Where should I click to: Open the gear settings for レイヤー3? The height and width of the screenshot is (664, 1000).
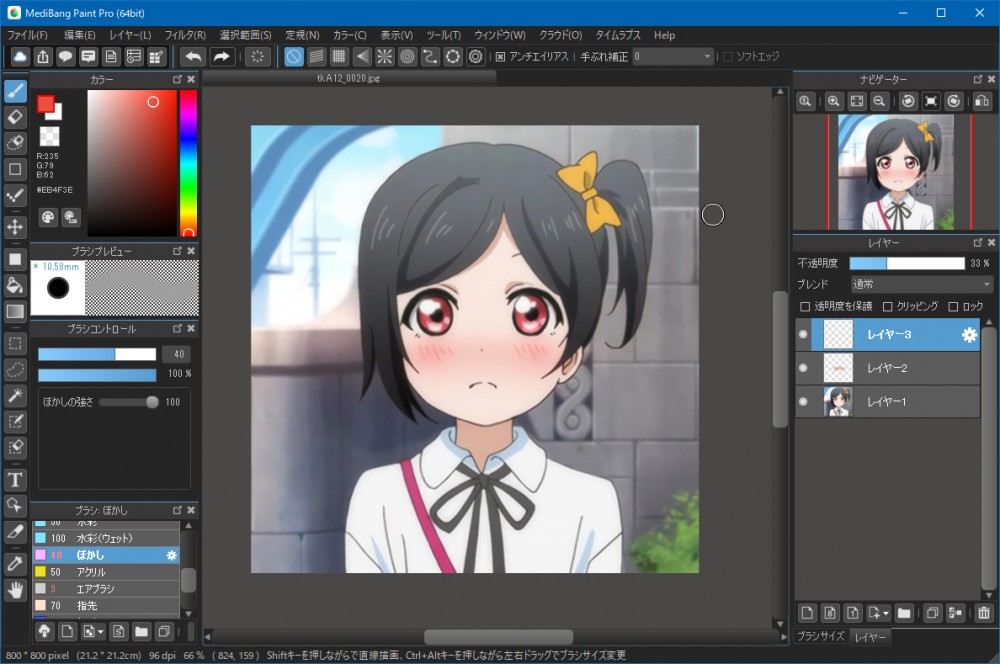click(969, 335)
